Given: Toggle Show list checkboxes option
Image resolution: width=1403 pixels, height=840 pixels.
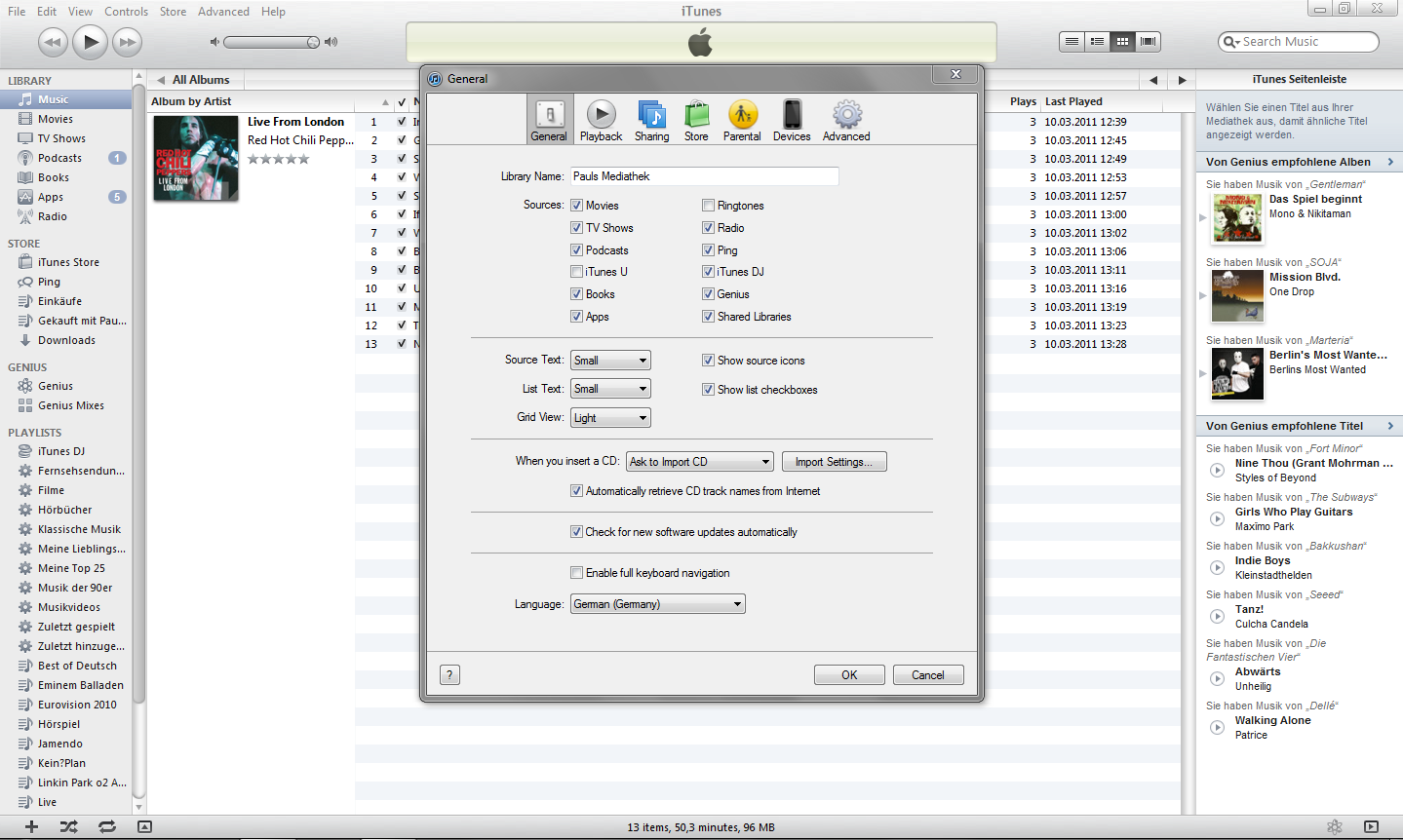Looking at the screenshot, I should pos(708,390).
